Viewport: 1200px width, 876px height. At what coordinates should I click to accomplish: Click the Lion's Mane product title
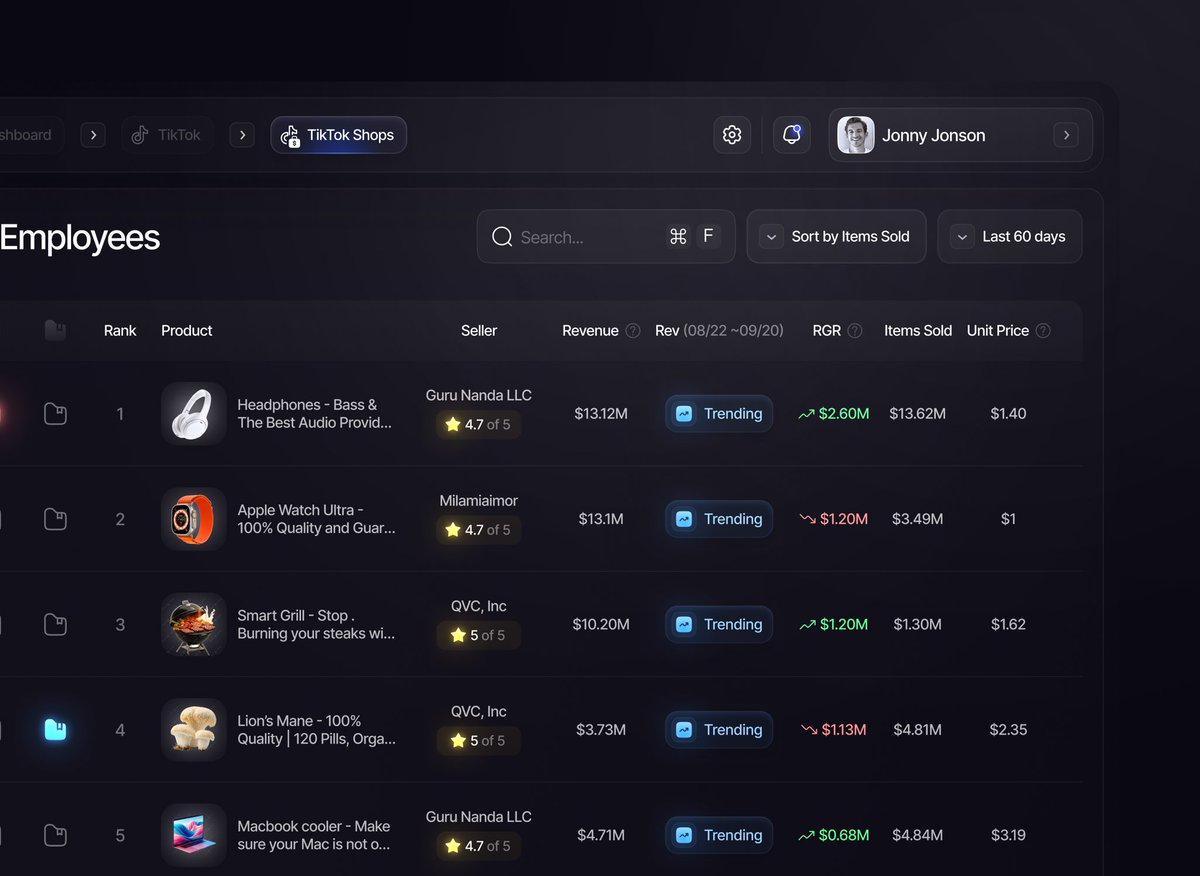tap(316, 730)
